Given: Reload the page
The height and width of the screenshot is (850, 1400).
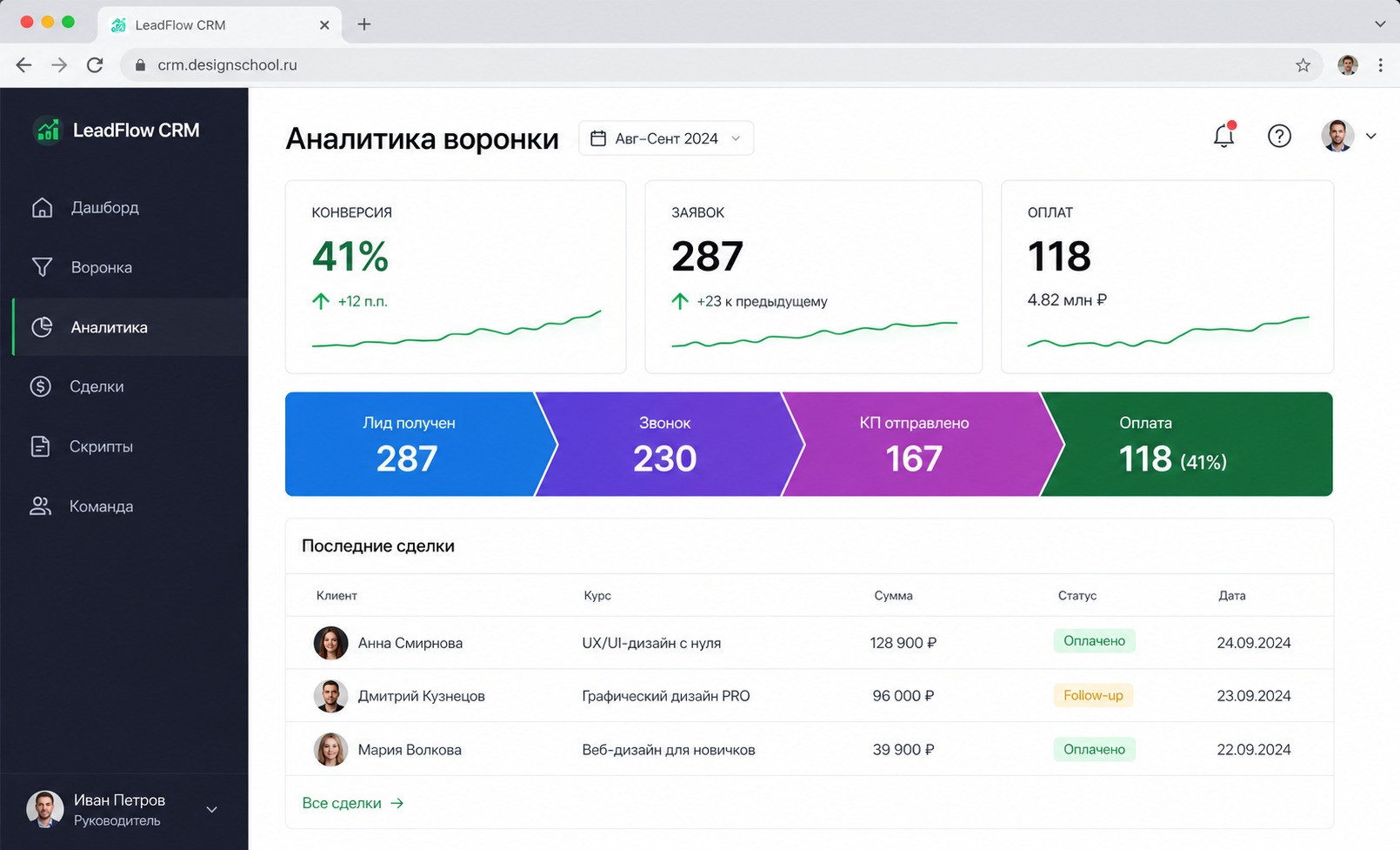Looking at the screenshot, I should click(x=95, y=65).
